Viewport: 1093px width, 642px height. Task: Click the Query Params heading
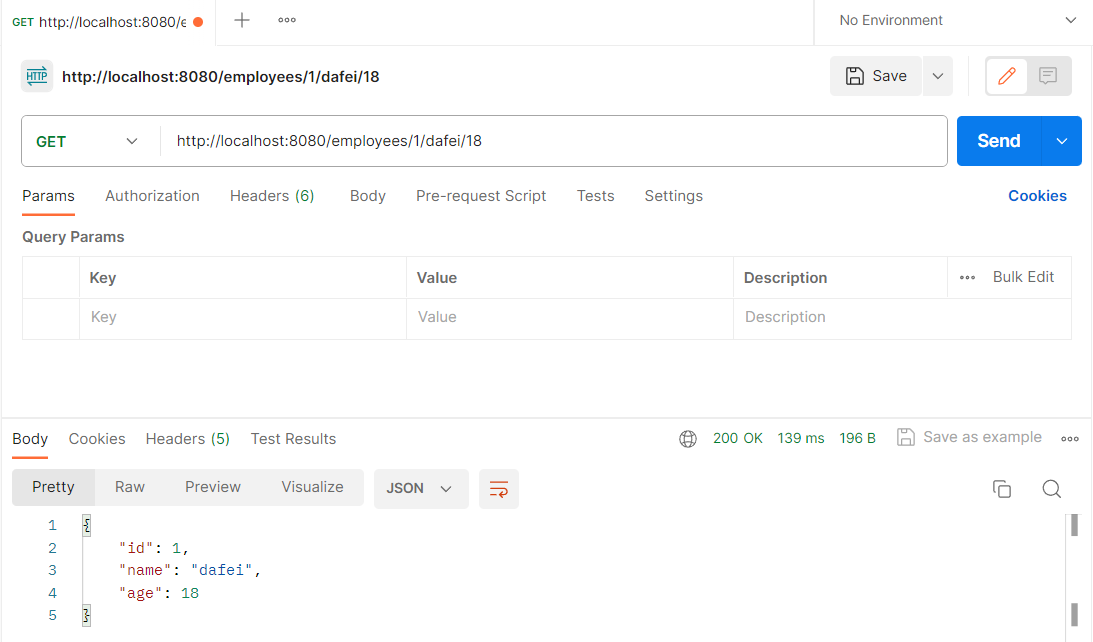coord(73,237)
